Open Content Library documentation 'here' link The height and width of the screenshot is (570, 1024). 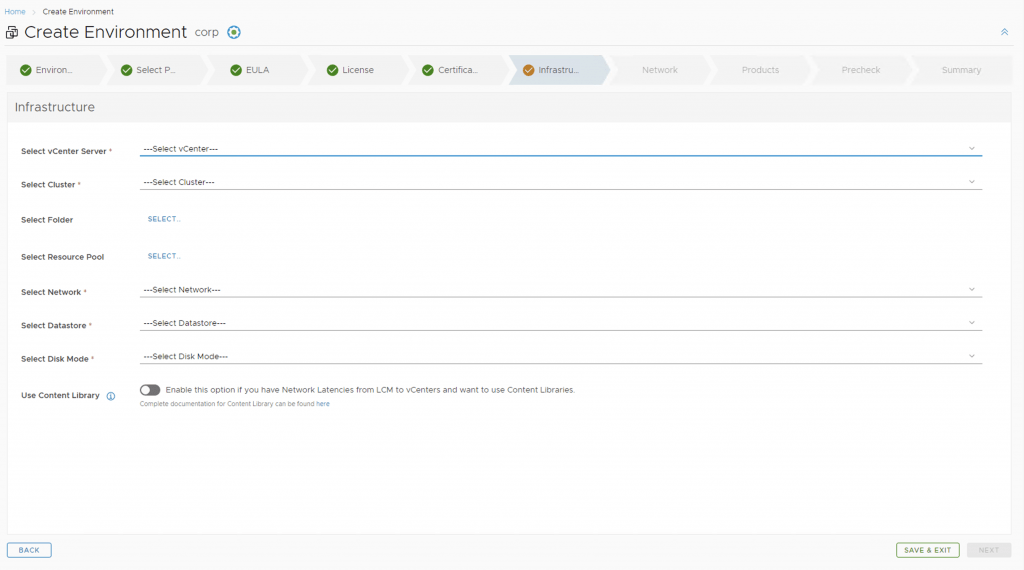(x=323, y=404)
